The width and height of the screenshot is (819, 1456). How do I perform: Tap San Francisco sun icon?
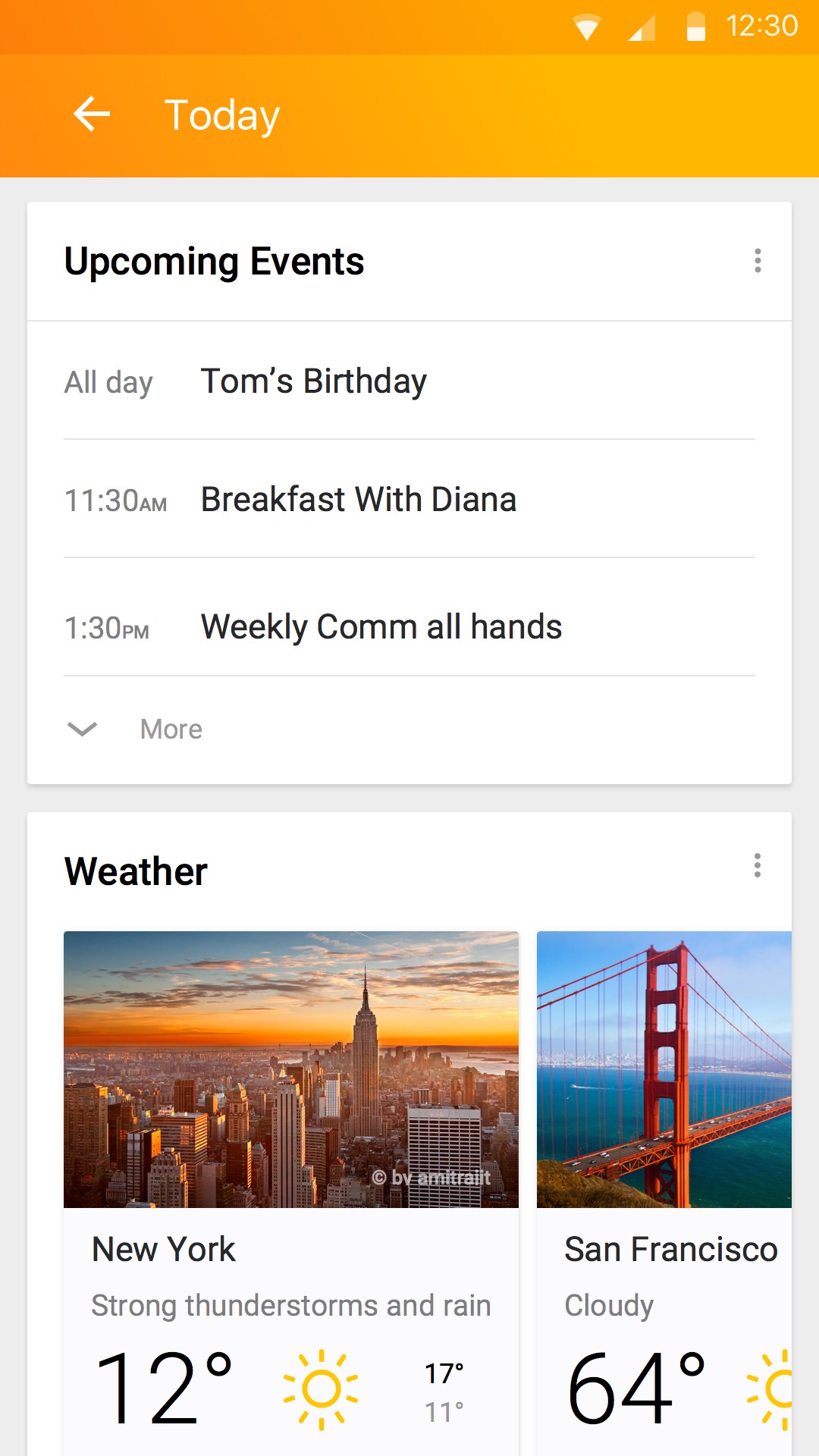[x=775, y=1389]
